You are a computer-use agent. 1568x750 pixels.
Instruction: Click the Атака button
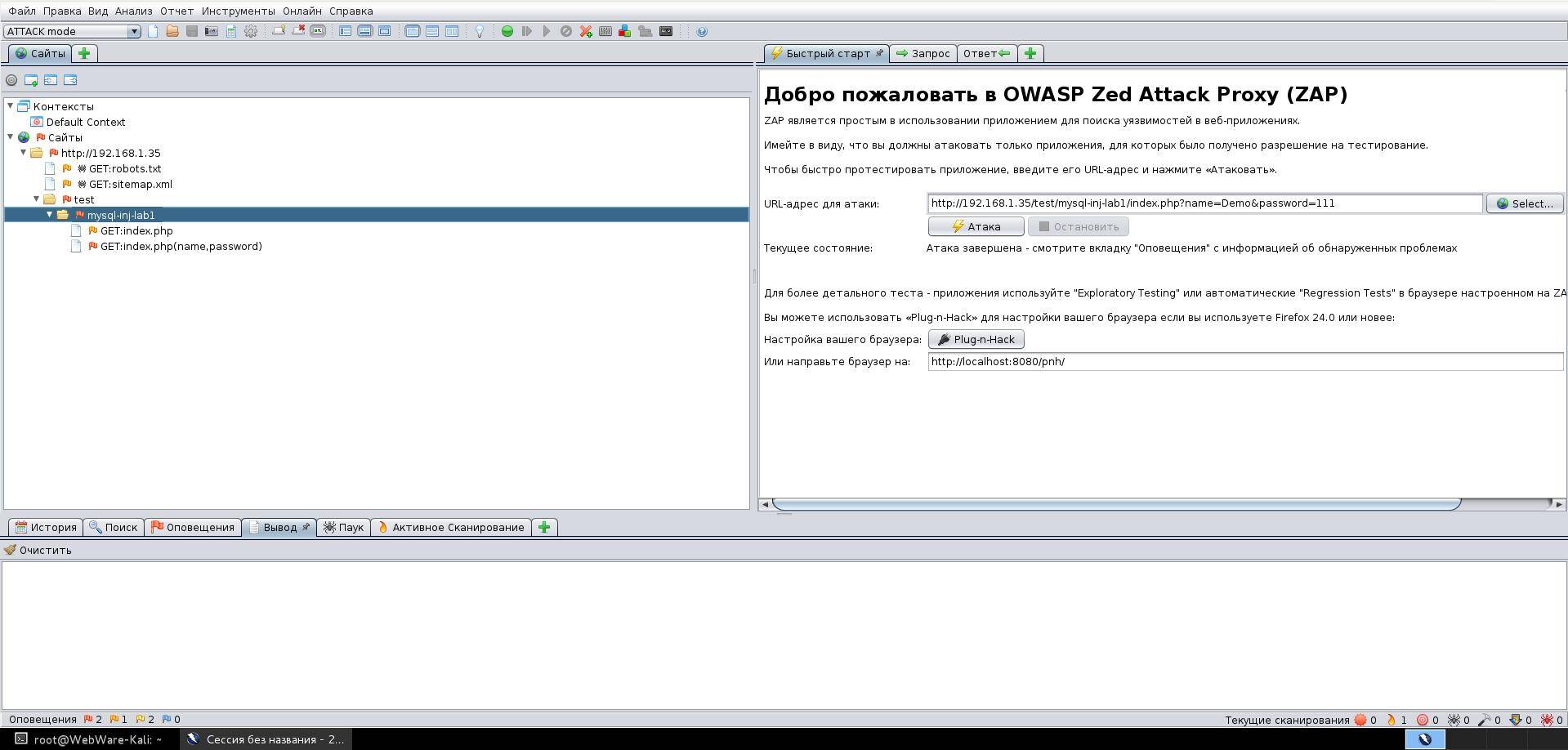976,226
